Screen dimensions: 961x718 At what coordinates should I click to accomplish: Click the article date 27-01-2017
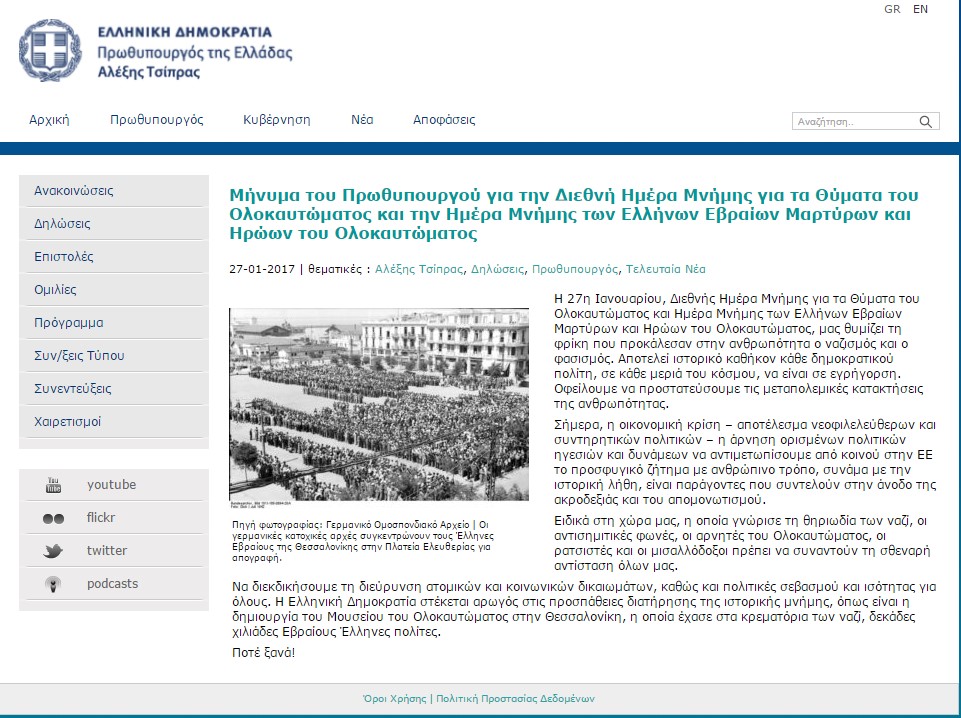[x=262, y=269]
